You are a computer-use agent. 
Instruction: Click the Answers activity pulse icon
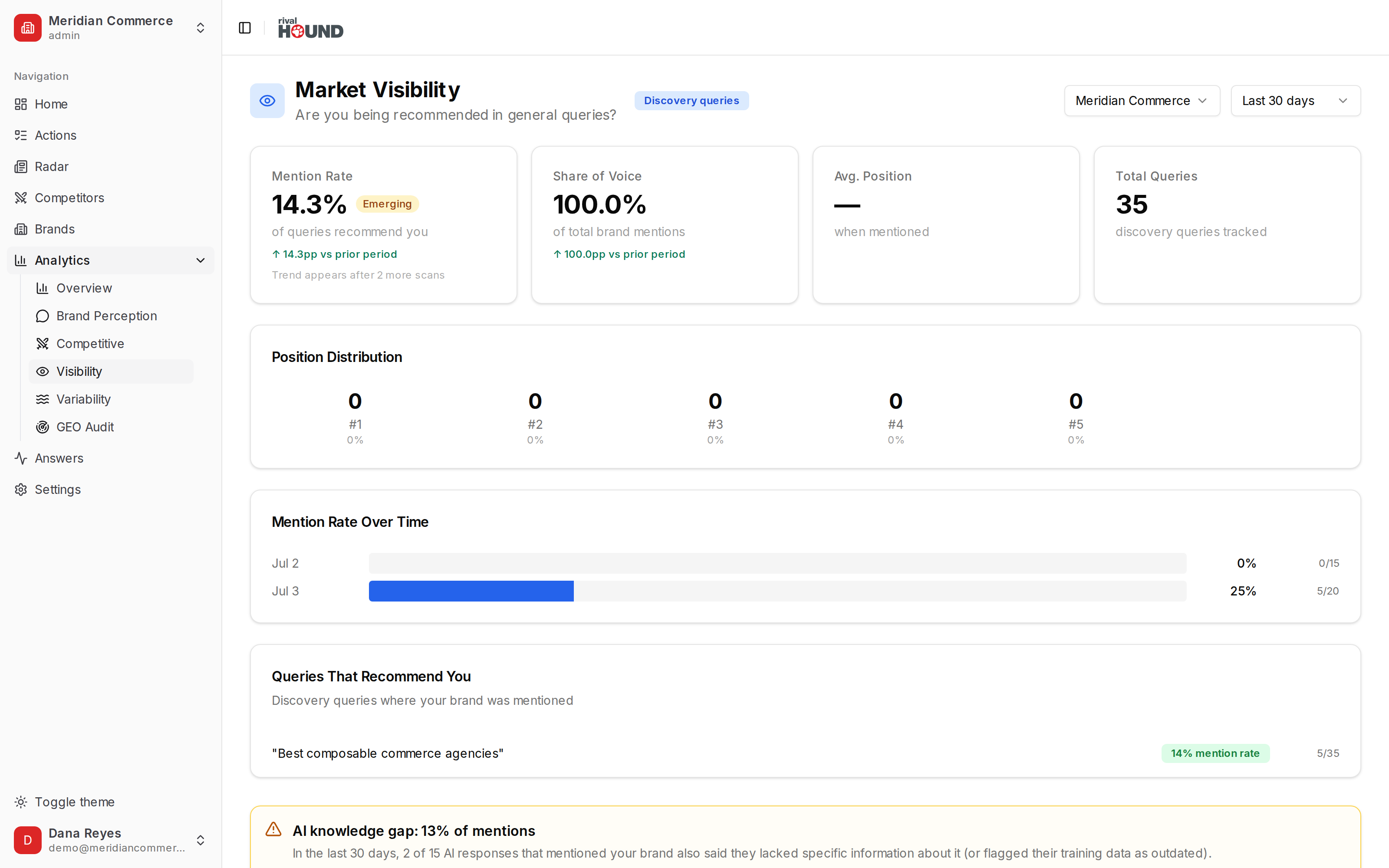tap(21, 458)
